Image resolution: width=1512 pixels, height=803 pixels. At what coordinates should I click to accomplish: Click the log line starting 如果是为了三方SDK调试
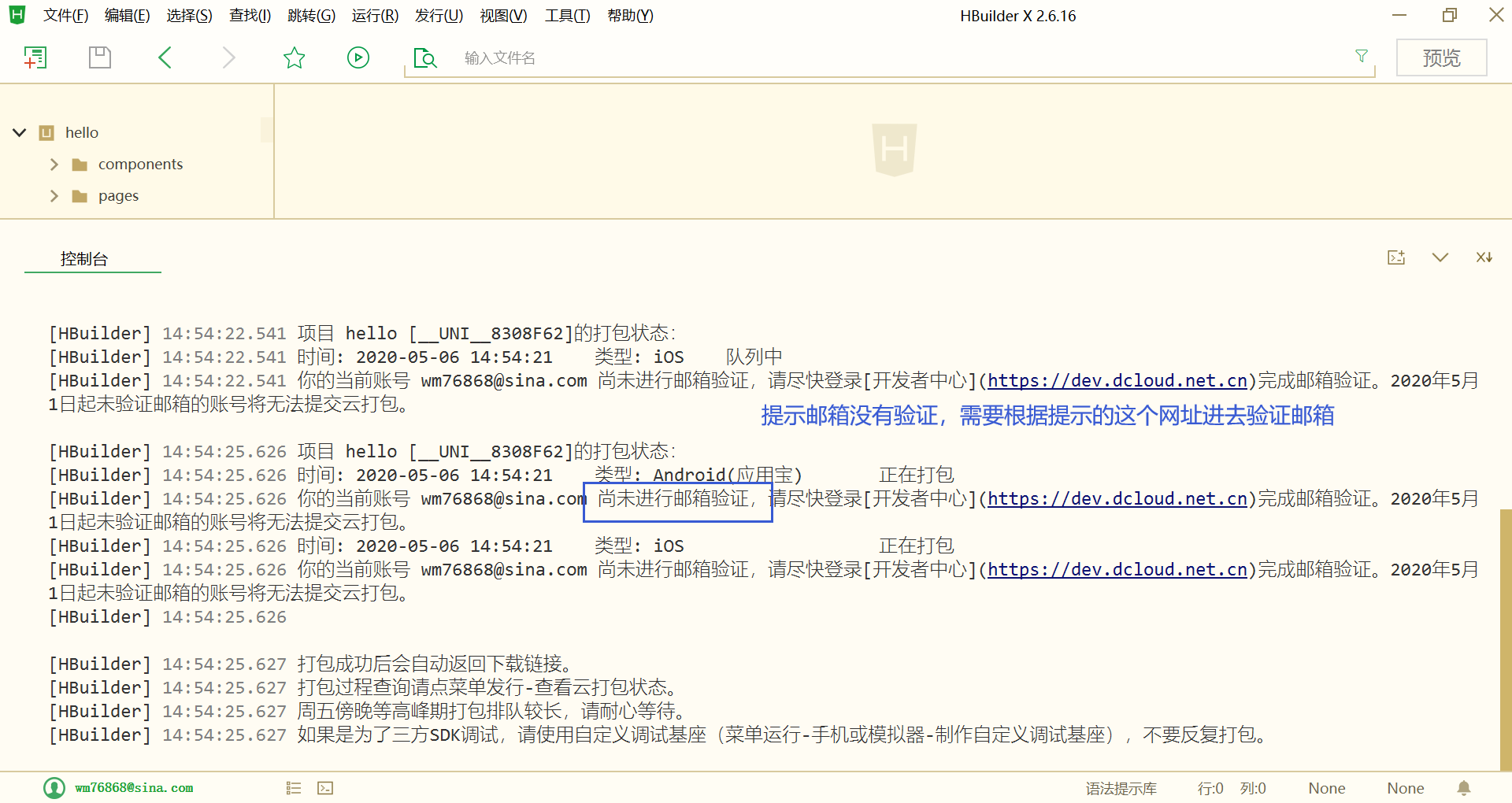click(x=783, y=735)
